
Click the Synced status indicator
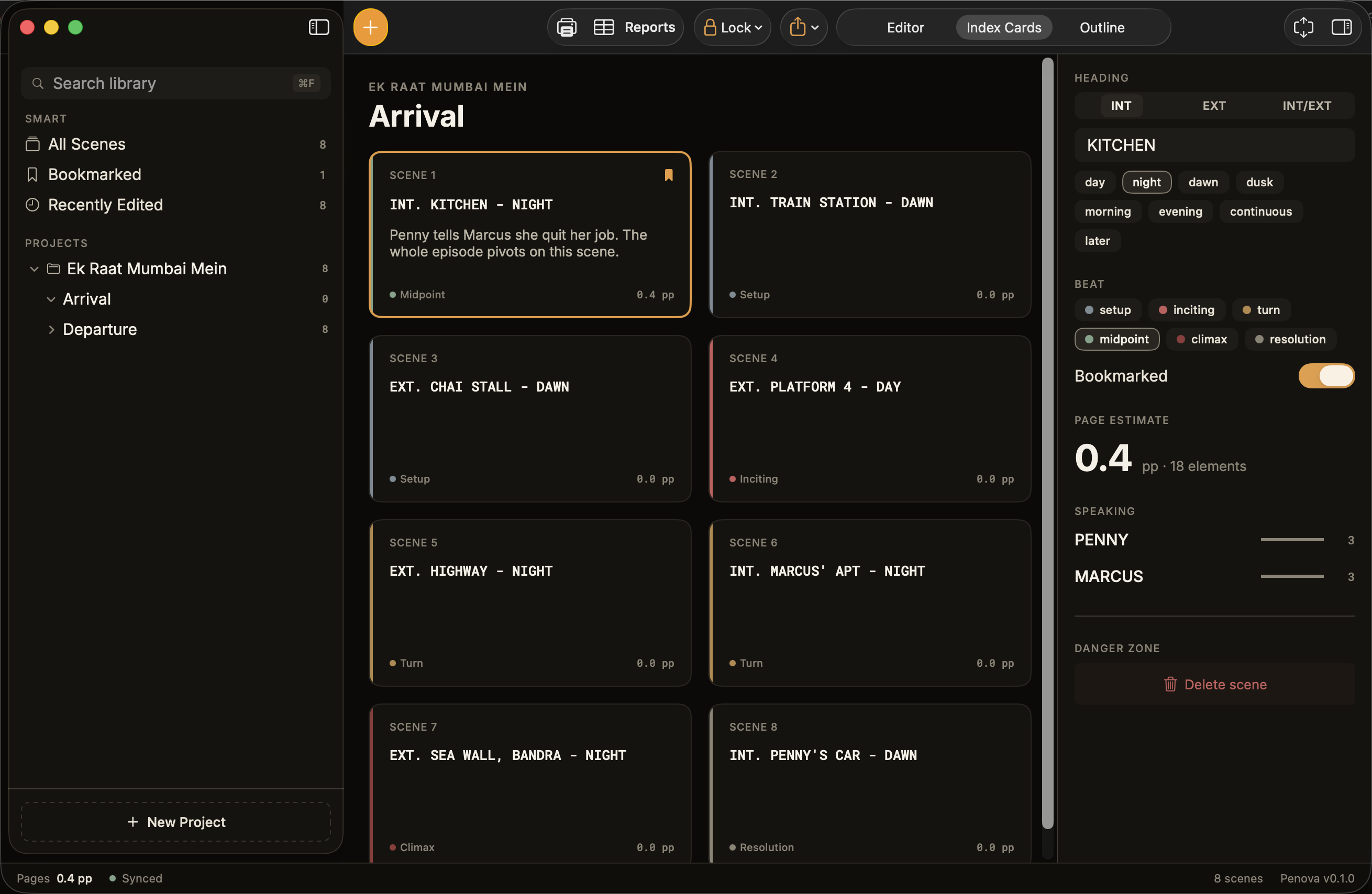click(136, 878)
